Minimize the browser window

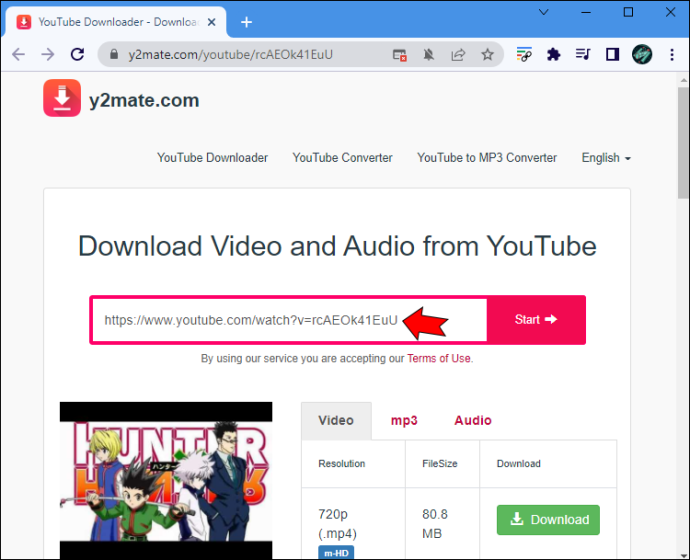tap(586, 12)
